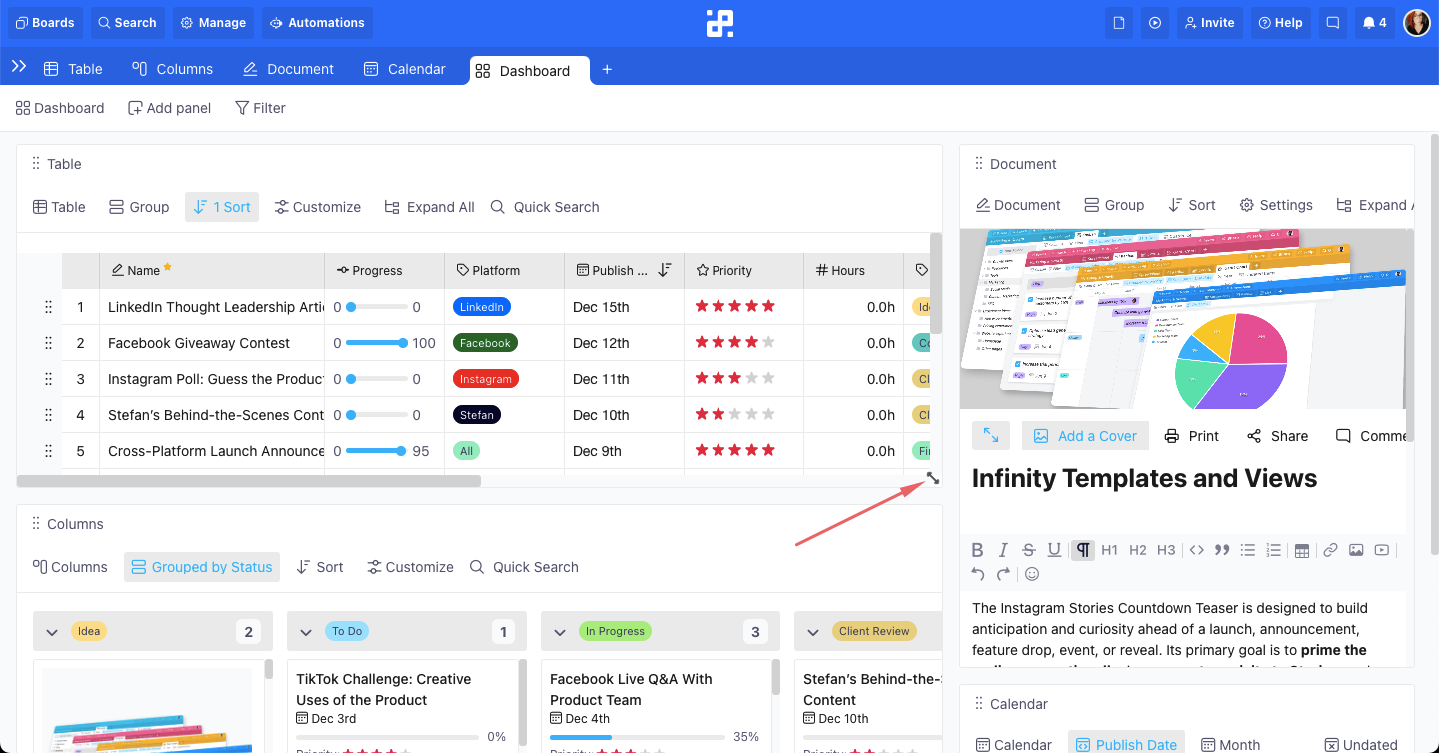This screenshot has width=1439, height=753.
Task: Toggle Publish Date filter in Calendar panel
Action: click(1126, 744)
